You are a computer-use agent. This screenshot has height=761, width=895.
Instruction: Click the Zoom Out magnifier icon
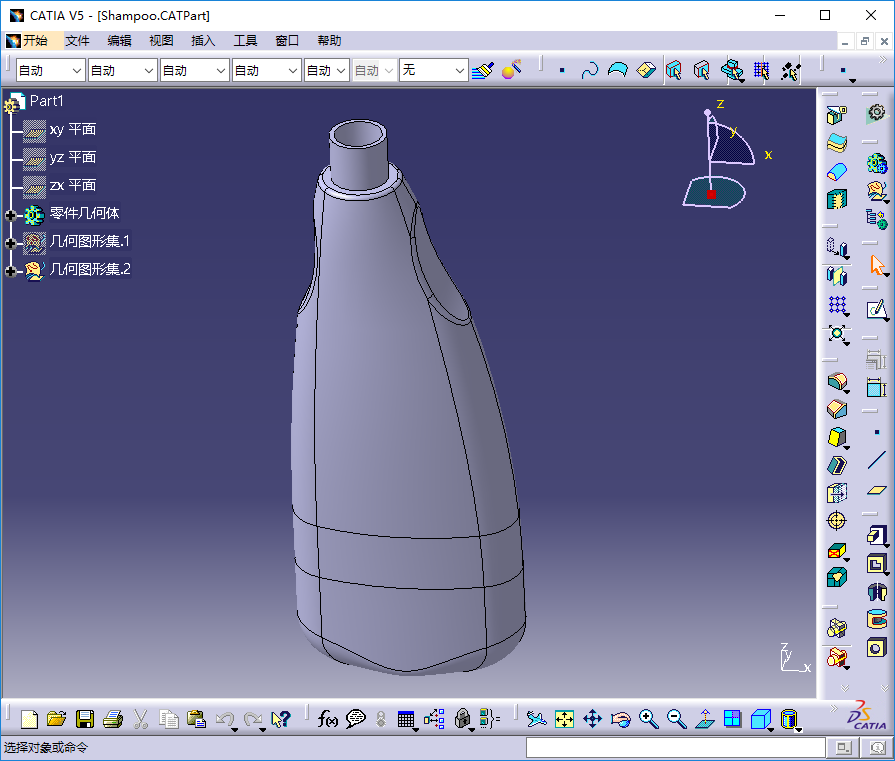(x=677, y=719)
